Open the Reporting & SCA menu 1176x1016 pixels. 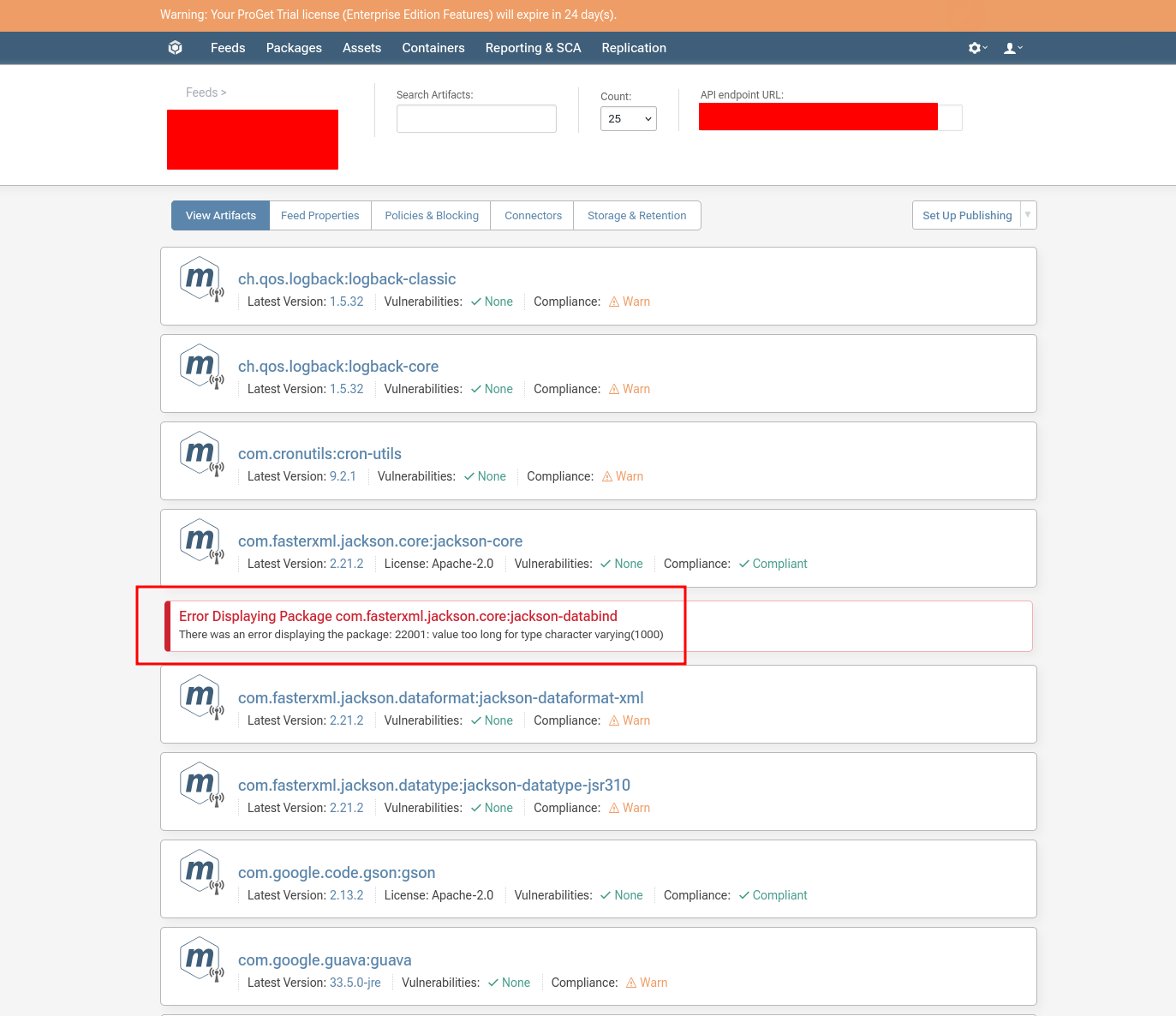point(533,48)
